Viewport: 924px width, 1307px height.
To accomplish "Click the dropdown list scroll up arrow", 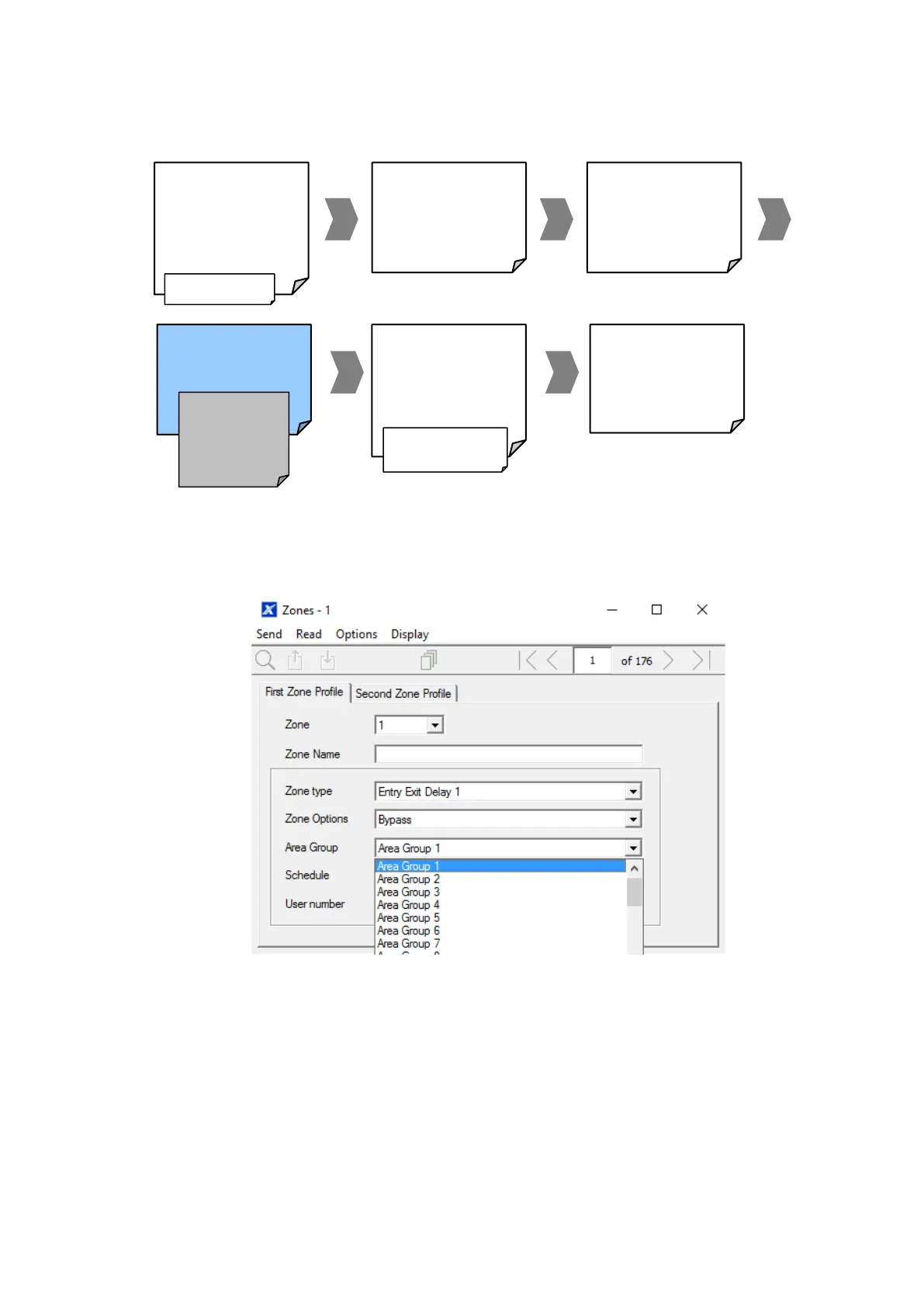I will [x=635, y=868].
